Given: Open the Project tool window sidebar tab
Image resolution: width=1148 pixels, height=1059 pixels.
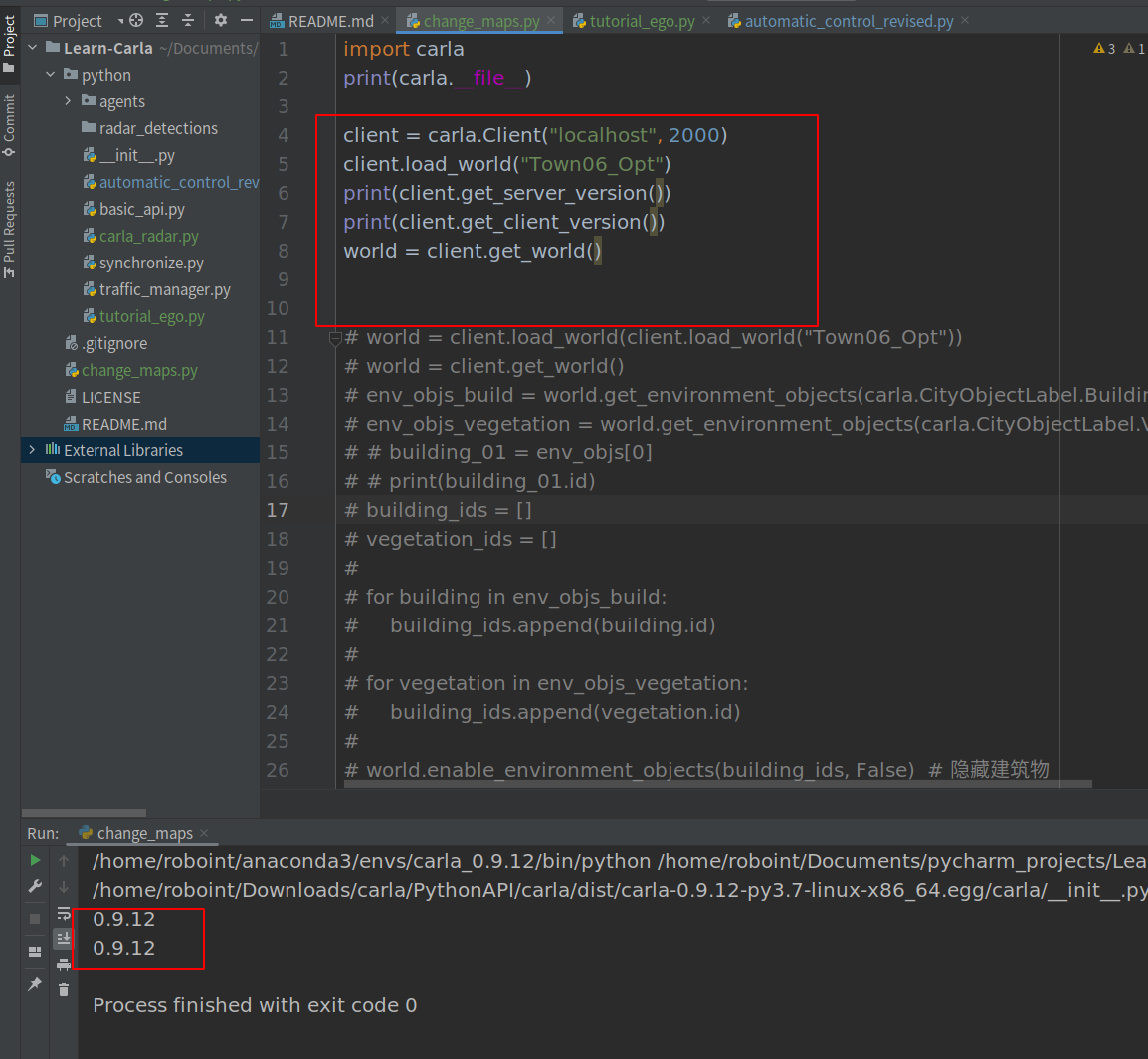Looking at the screenshot, I should (10, 43).
